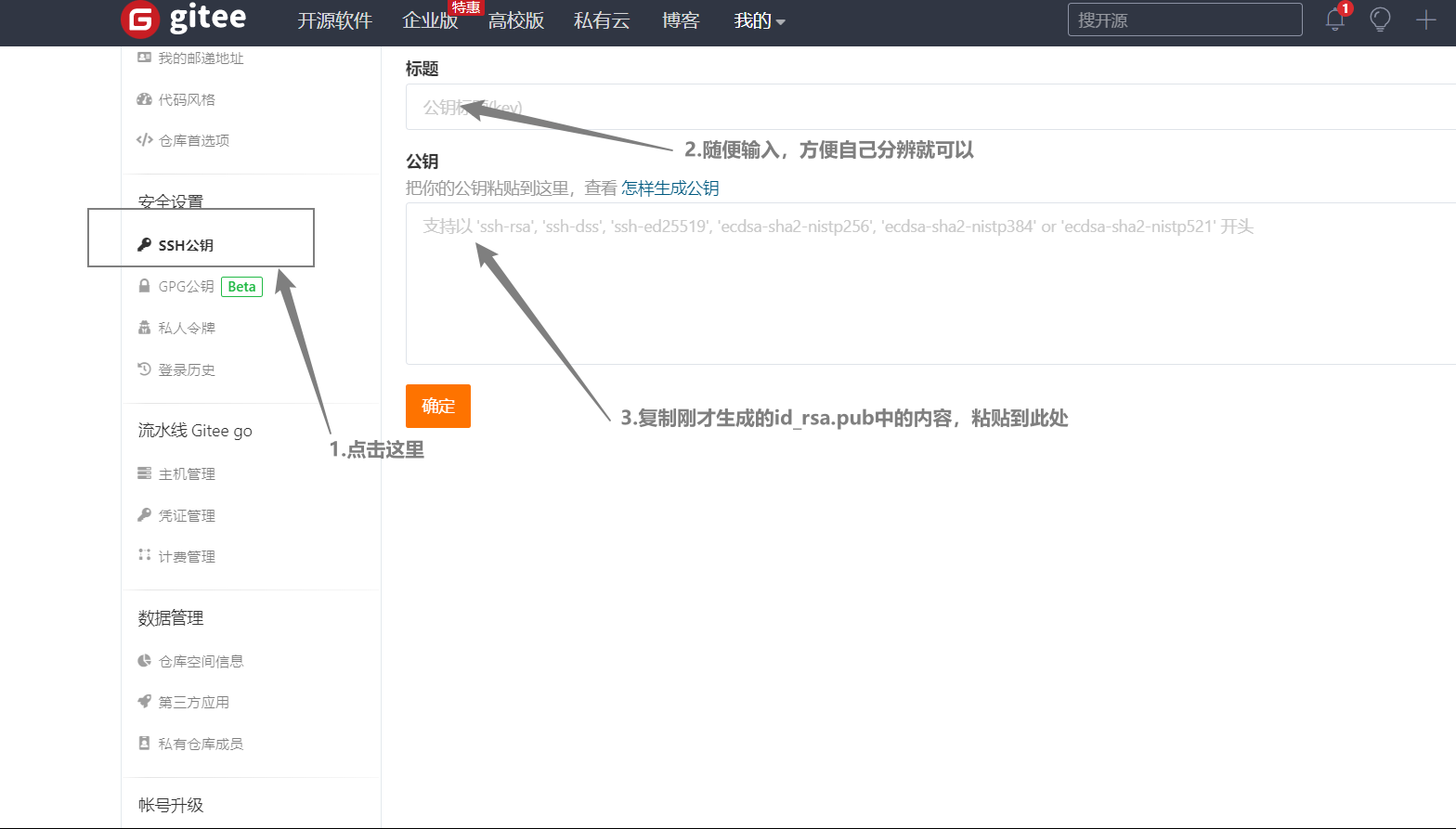Open 高校版 in the top navigation

click(x=516, y=20)
